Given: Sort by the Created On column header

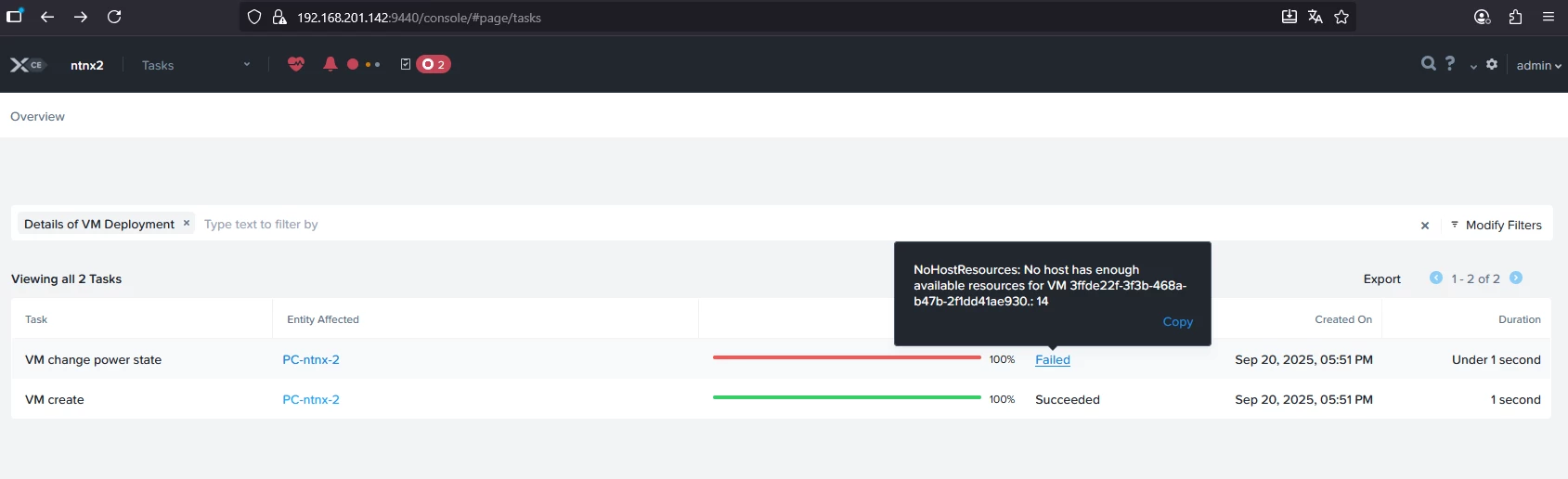Looking at the screenshot, I should click(x=1343, y=319).
